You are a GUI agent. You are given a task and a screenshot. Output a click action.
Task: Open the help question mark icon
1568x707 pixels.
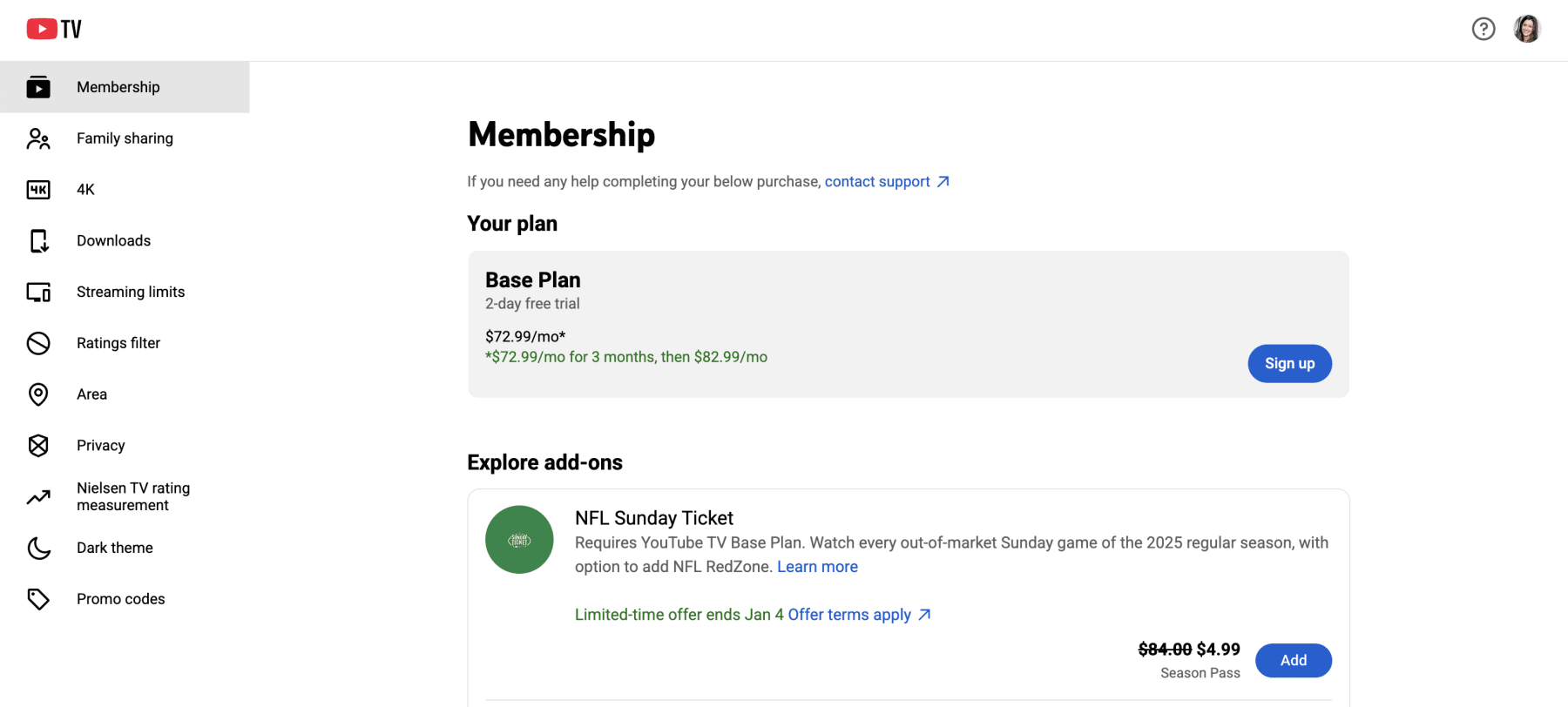pyautogui.click(x=1484, y=29)
